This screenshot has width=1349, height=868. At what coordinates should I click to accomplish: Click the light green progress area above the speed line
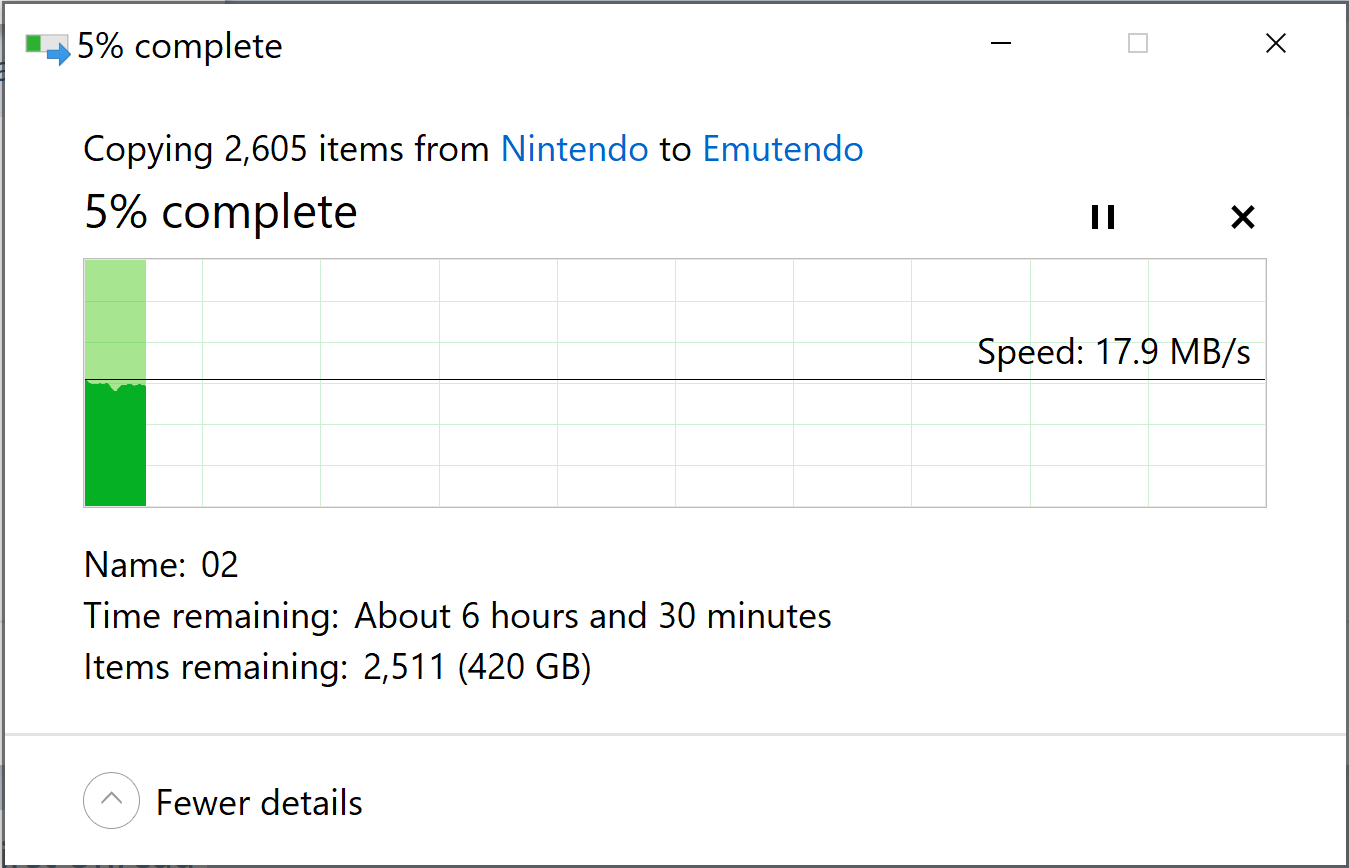(116, 319)
